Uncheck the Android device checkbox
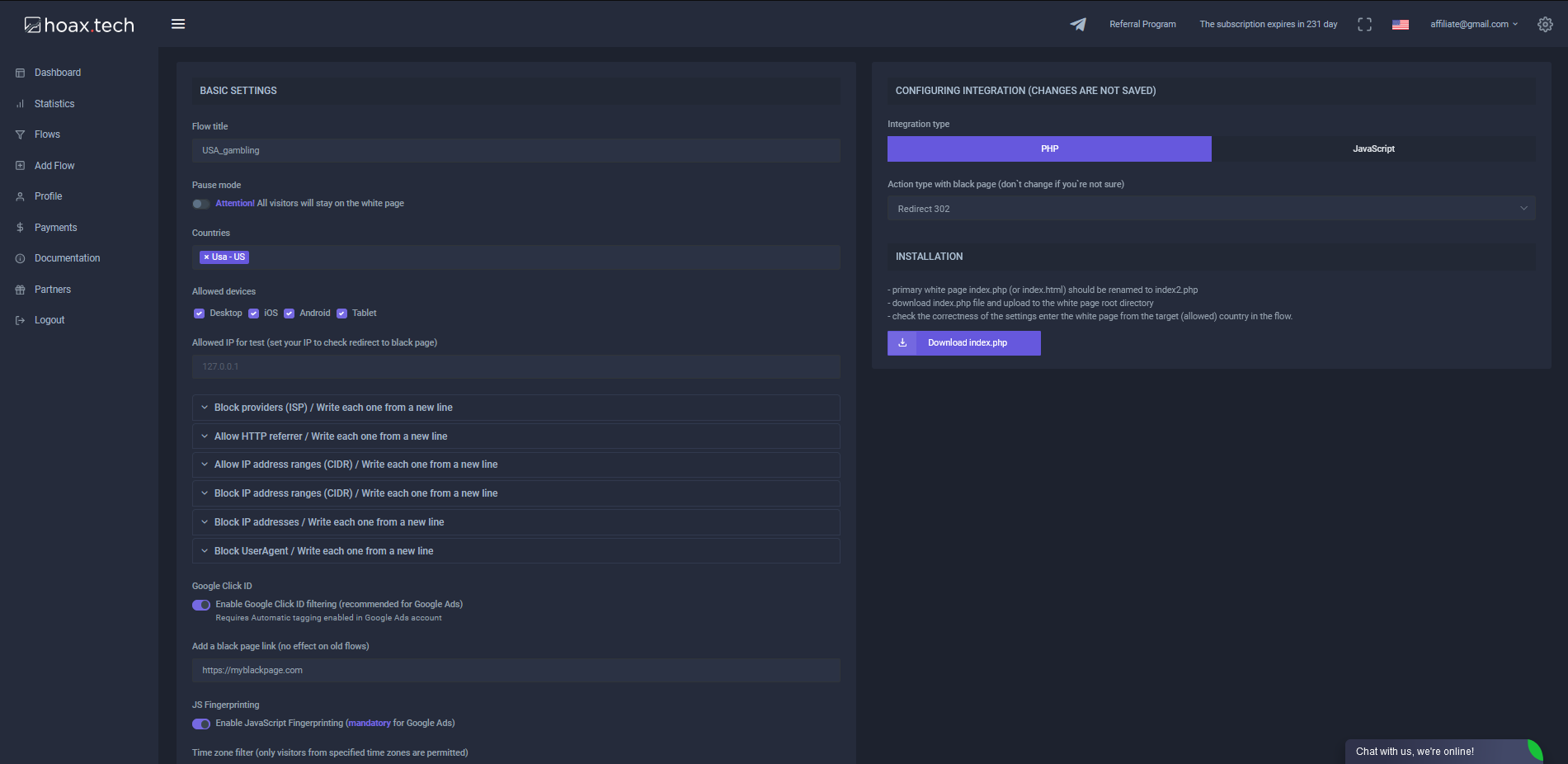This screenshot has width=1568, height=764. coord(289,314)
